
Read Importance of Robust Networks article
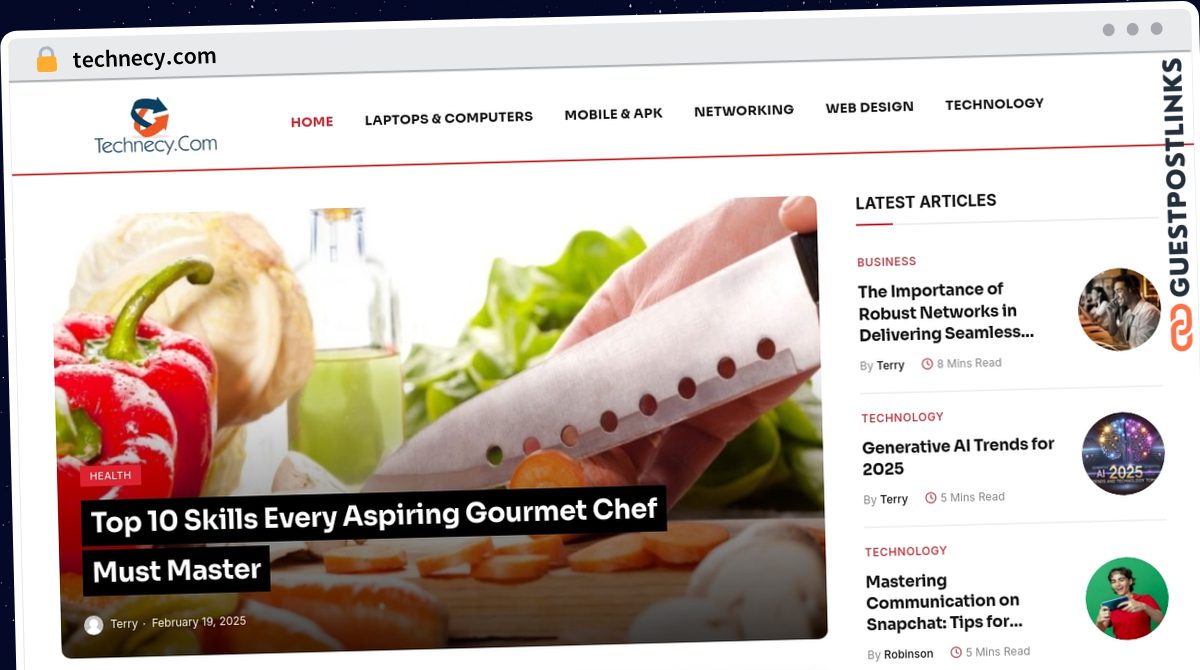(946, 312)
